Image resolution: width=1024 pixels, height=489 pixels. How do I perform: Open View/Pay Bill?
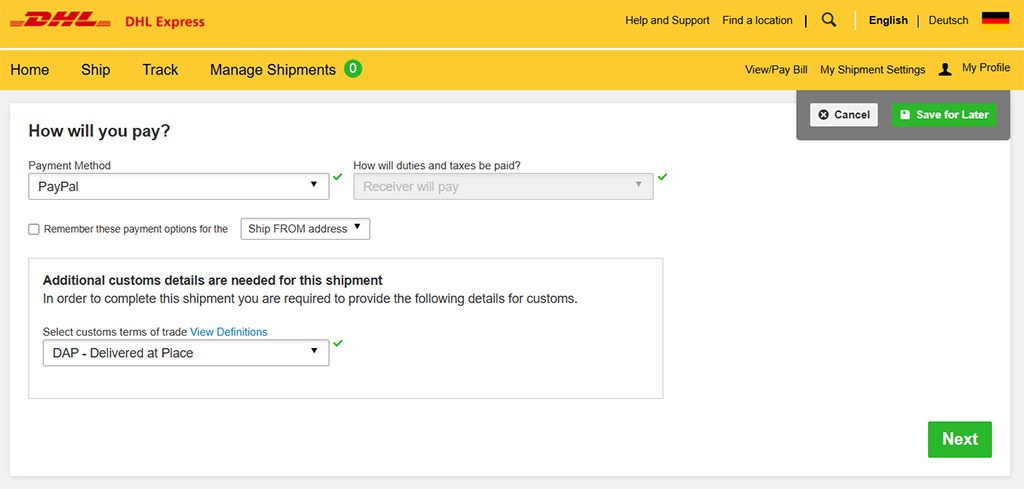coord(776,70)
